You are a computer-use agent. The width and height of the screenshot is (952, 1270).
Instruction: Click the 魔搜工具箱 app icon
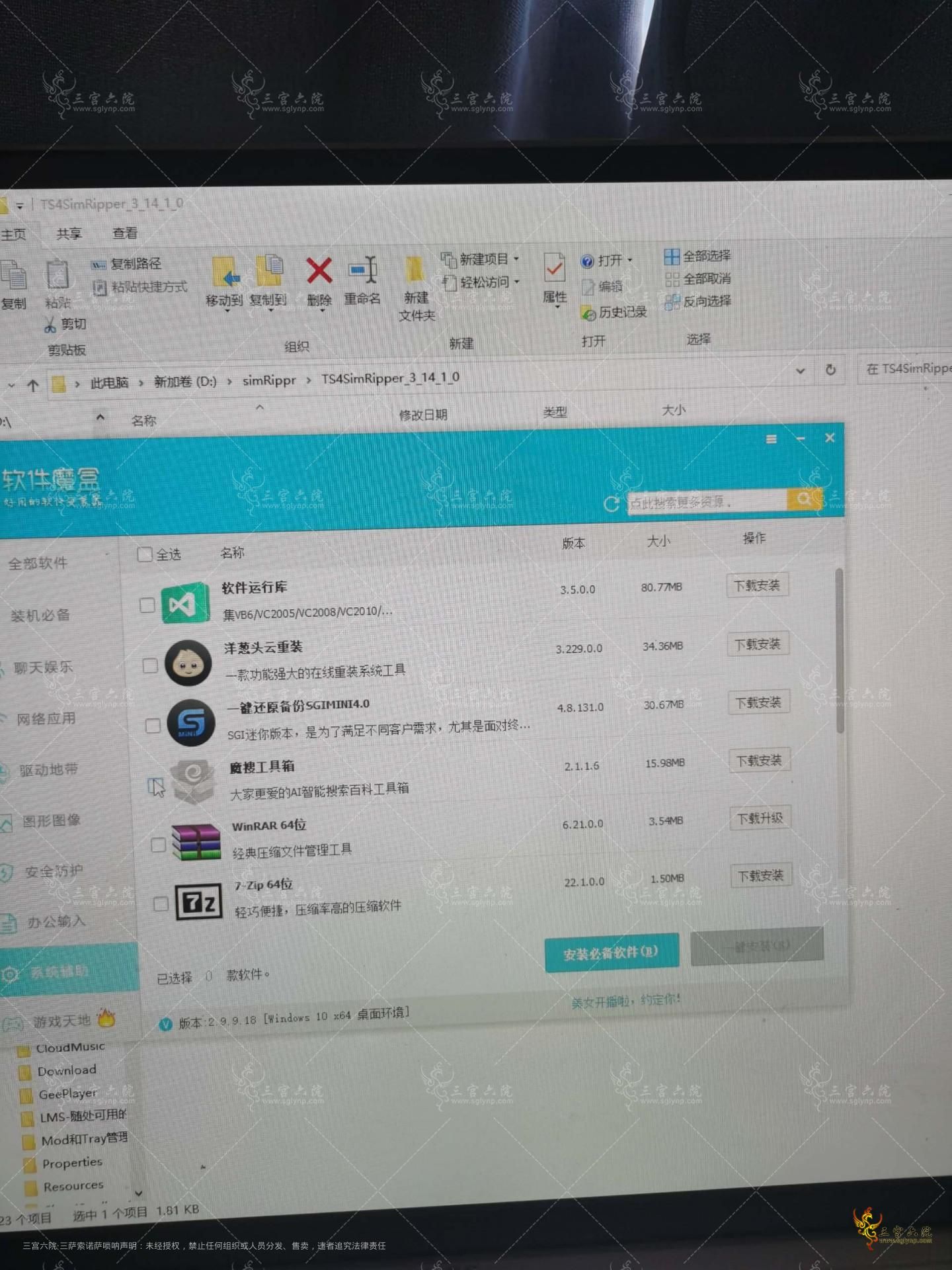[x=193, y=781]
